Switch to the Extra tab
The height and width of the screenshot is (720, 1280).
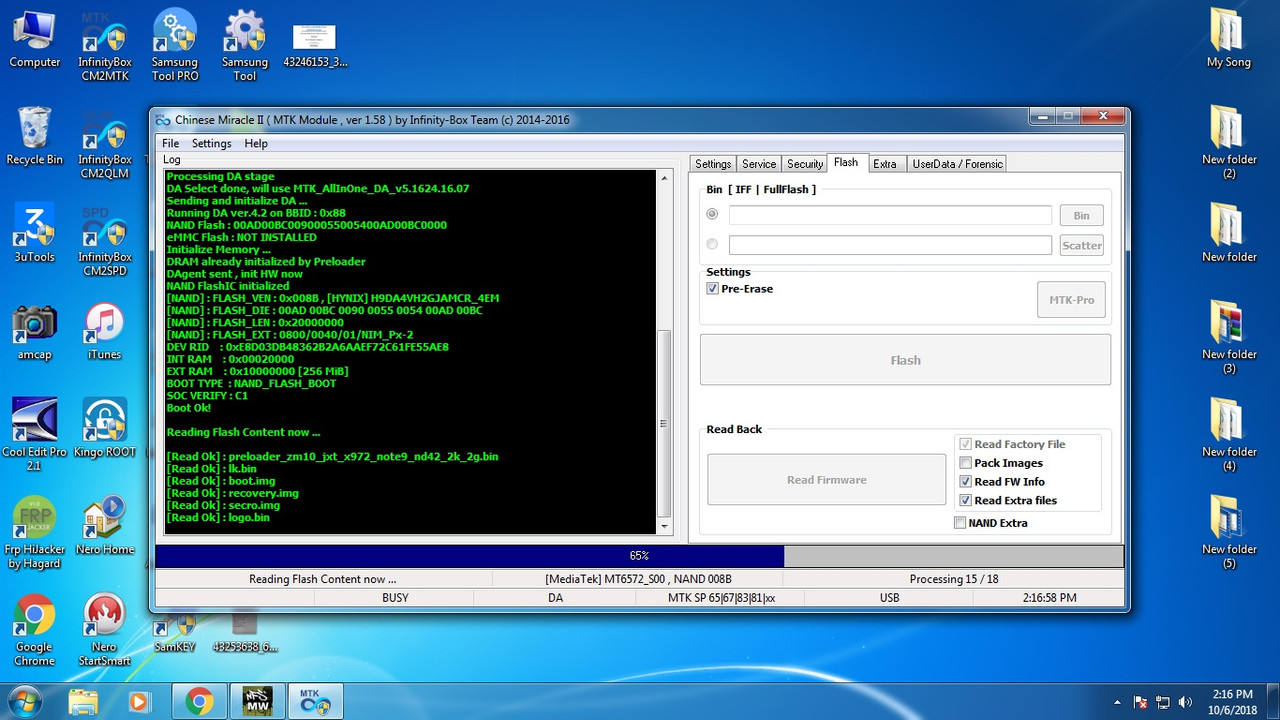click(x=885, y=164)
